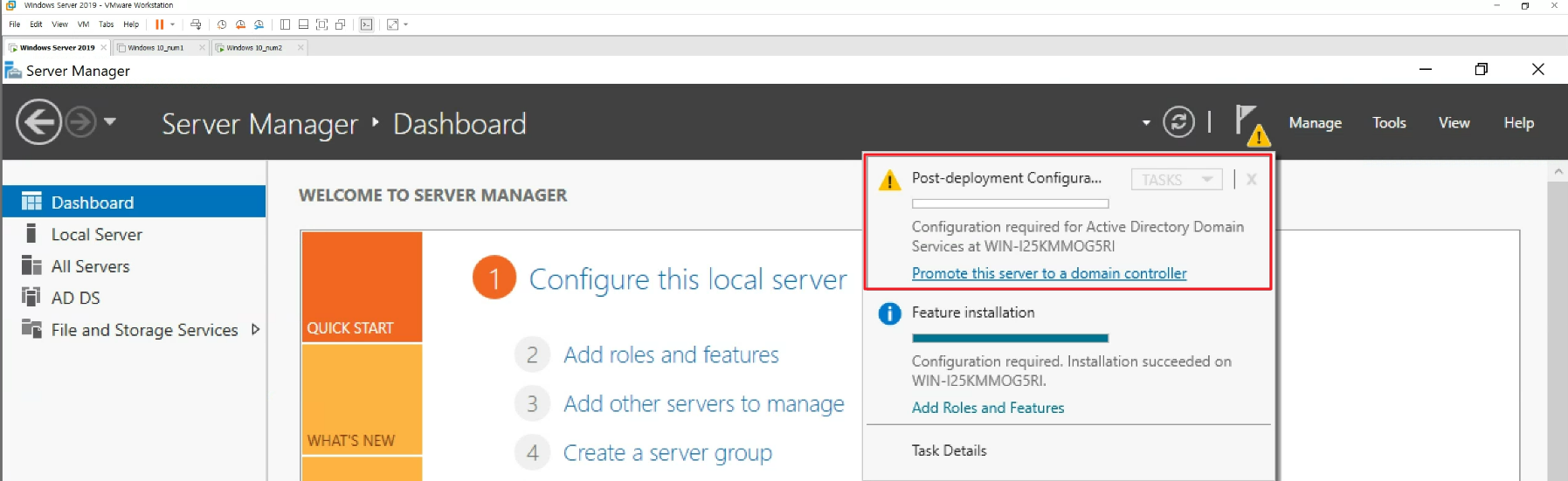Switch VMware to Unity mode

tap(341, 24)
